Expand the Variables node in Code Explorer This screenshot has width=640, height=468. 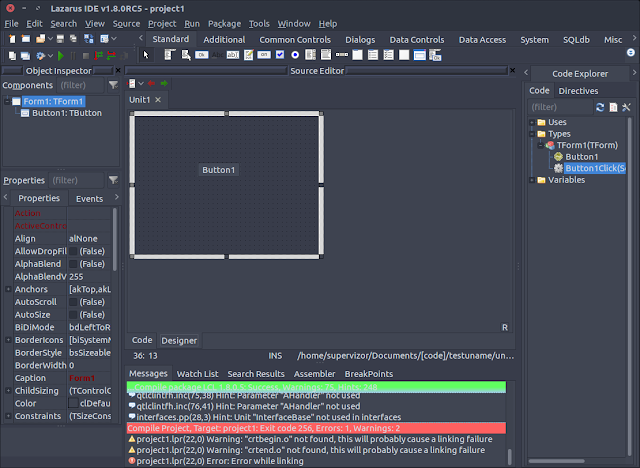[x=532, y=180]
